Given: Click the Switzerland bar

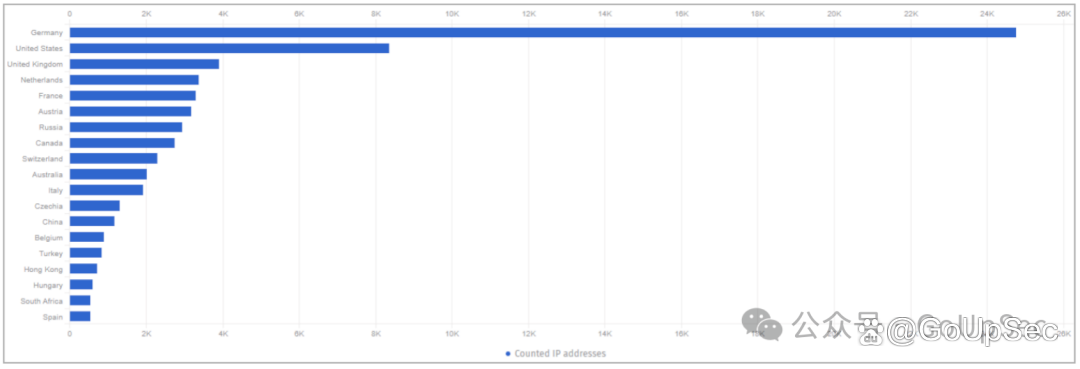Looking at the screenshot, I should (x=114, y=158).
